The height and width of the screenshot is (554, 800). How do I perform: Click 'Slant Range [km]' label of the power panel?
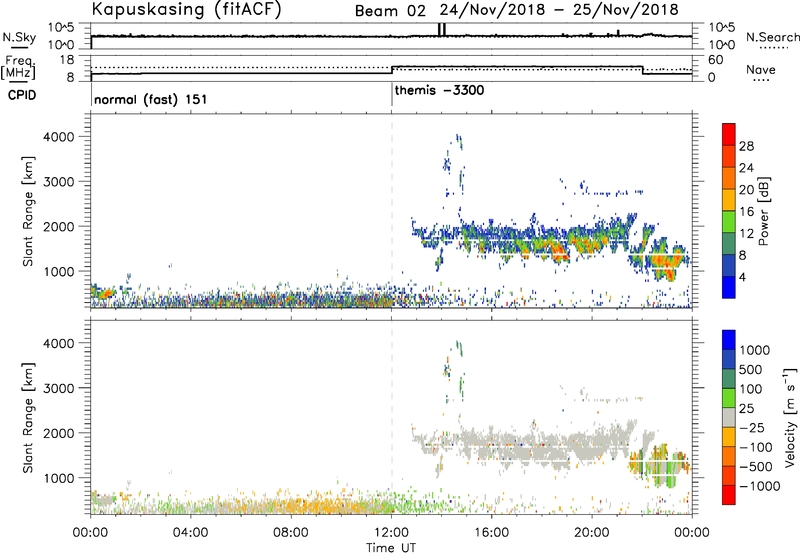point(28,211)
